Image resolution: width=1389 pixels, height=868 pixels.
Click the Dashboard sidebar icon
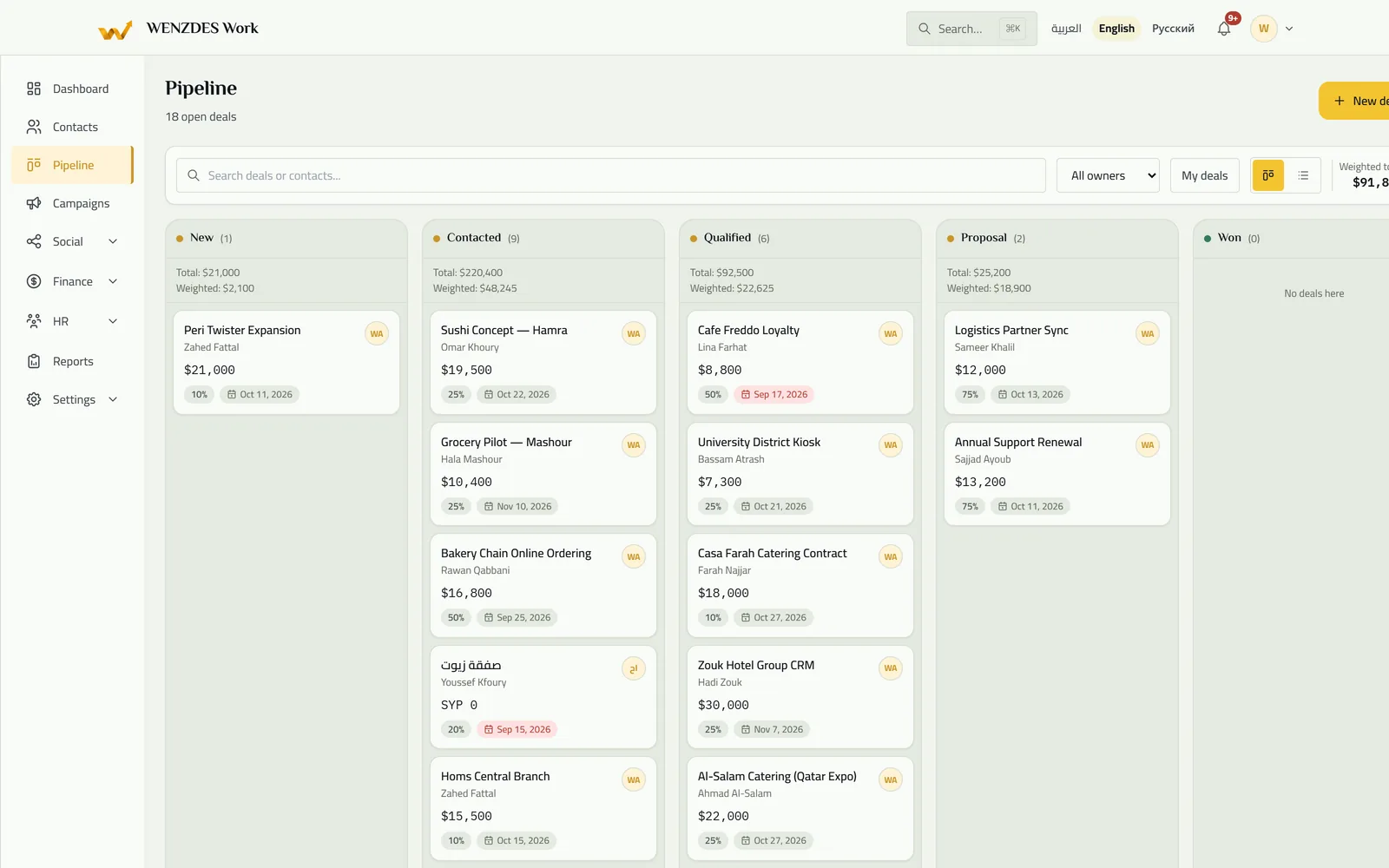(34, 89)
